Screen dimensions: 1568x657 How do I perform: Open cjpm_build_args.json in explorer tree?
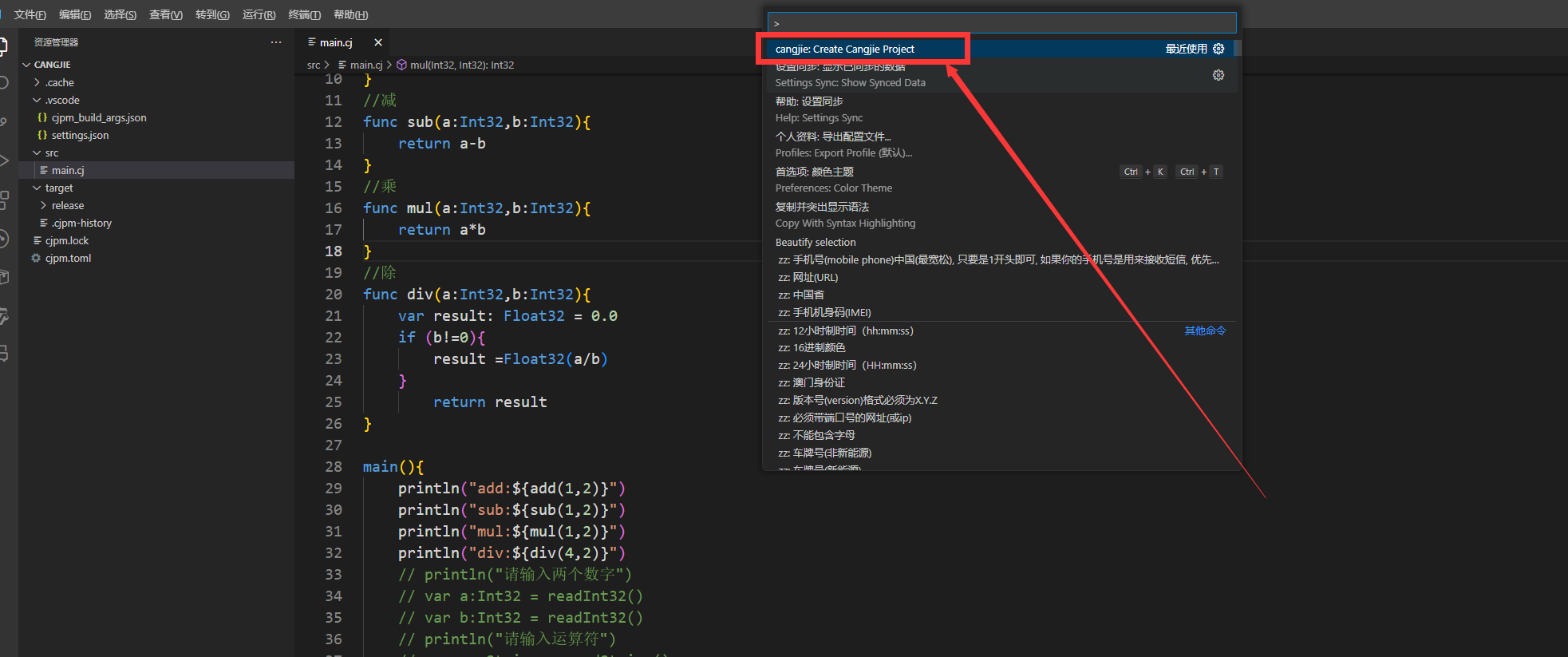156,117
